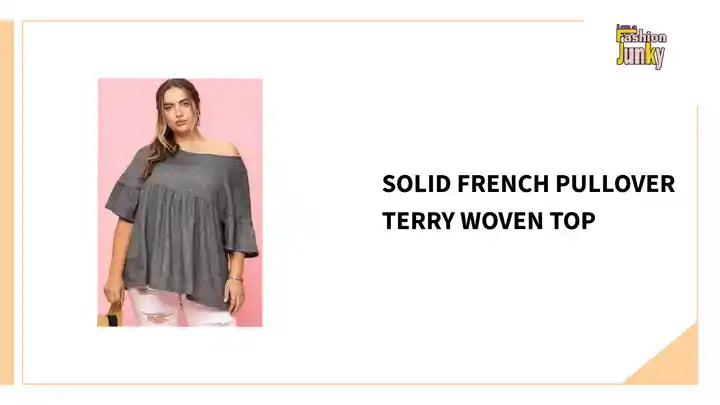Click the straw handbag in the model's hand

110,316
